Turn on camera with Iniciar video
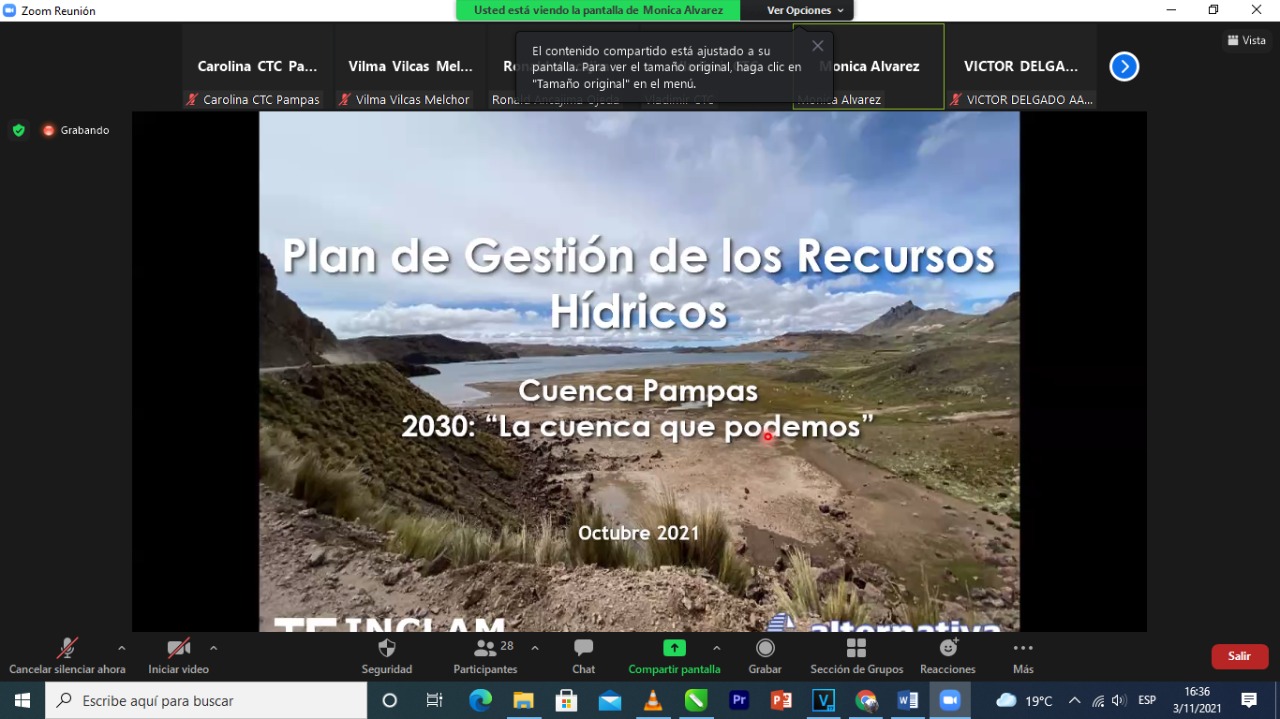The height and width of the screenshot is (719, 1280). 178,649
